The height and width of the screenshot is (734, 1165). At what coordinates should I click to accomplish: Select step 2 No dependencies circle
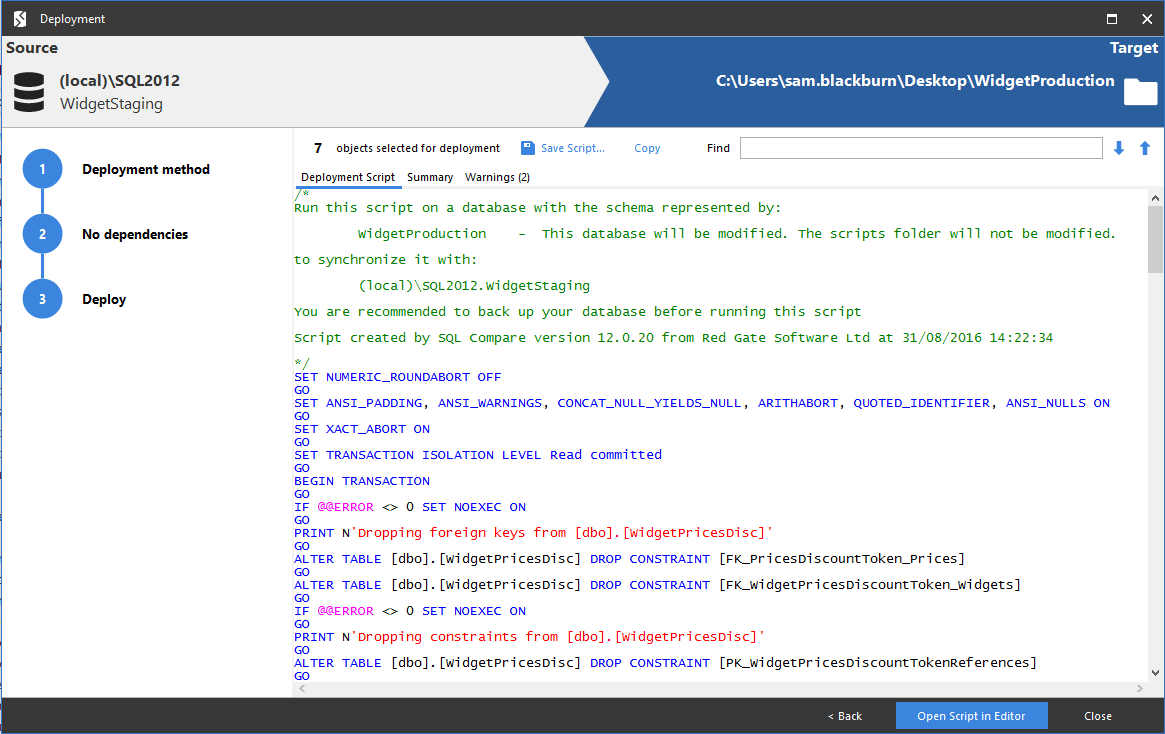(x=41, y=234)
